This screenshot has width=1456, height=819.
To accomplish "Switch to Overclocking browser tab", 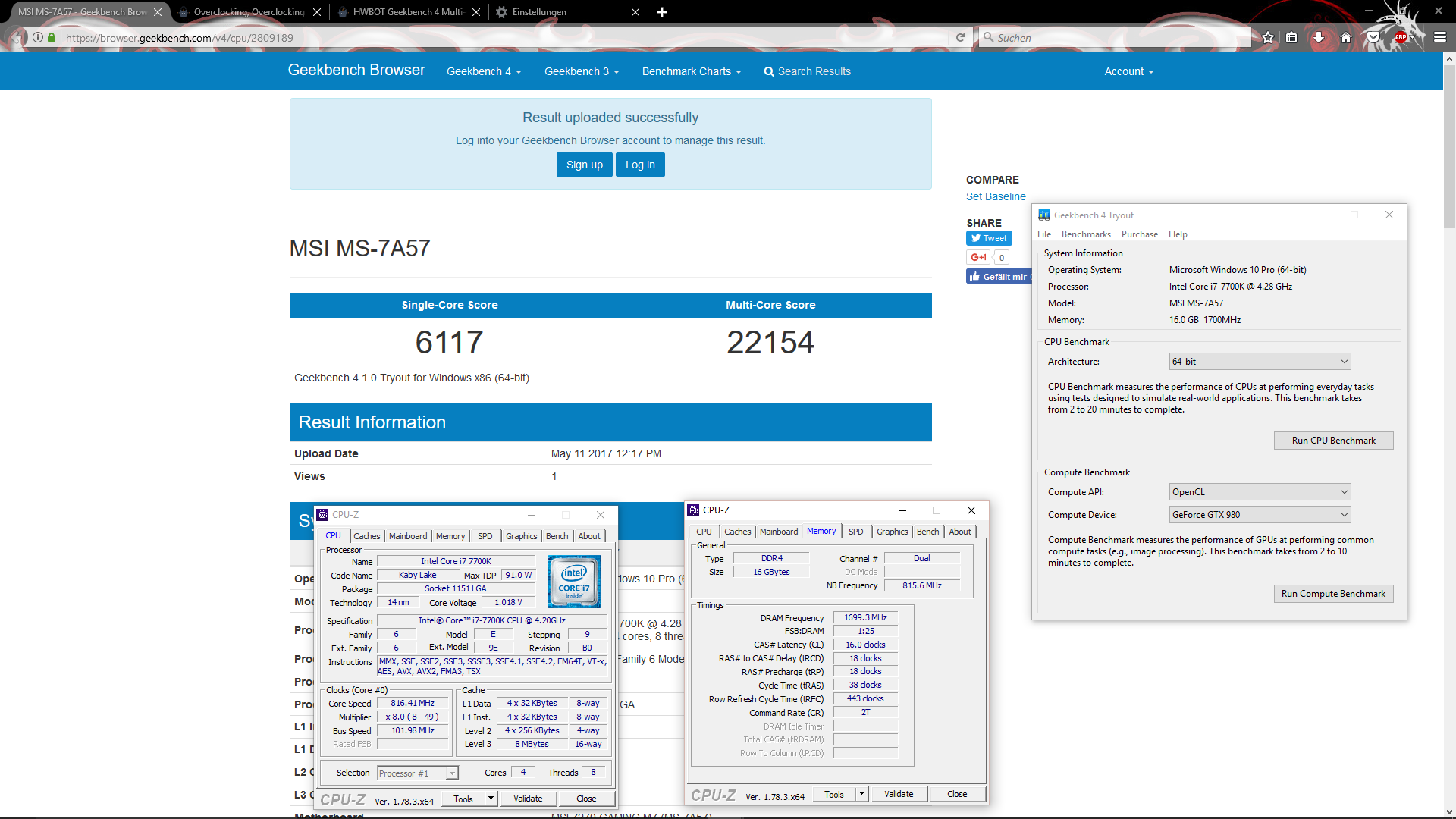I will coord(249,12).
